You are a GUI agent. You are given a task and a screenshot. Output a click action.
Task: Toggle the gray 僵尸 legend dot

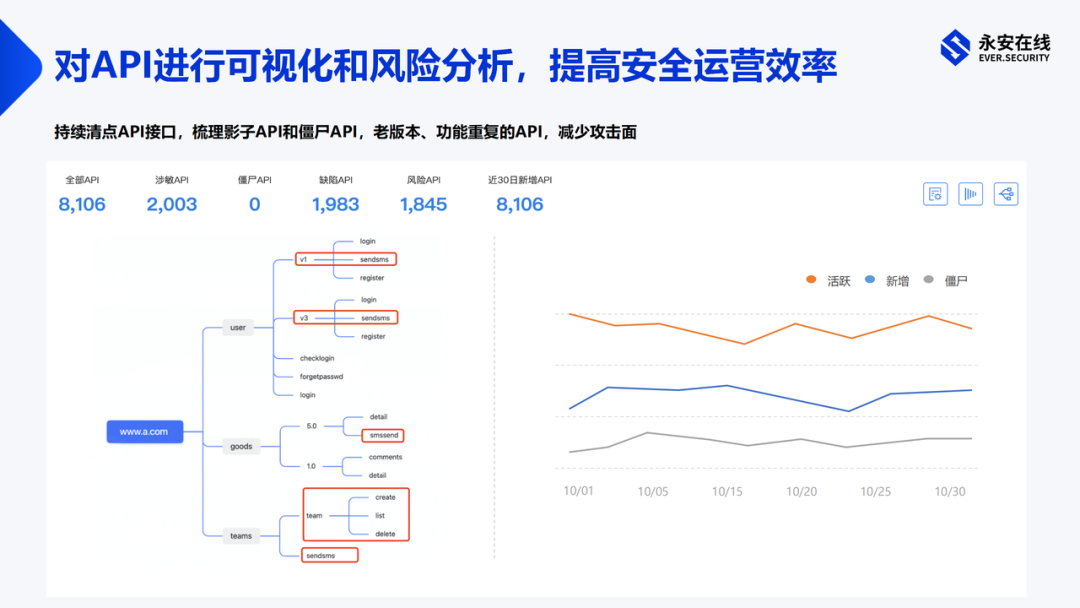click(x=928, y=280)
